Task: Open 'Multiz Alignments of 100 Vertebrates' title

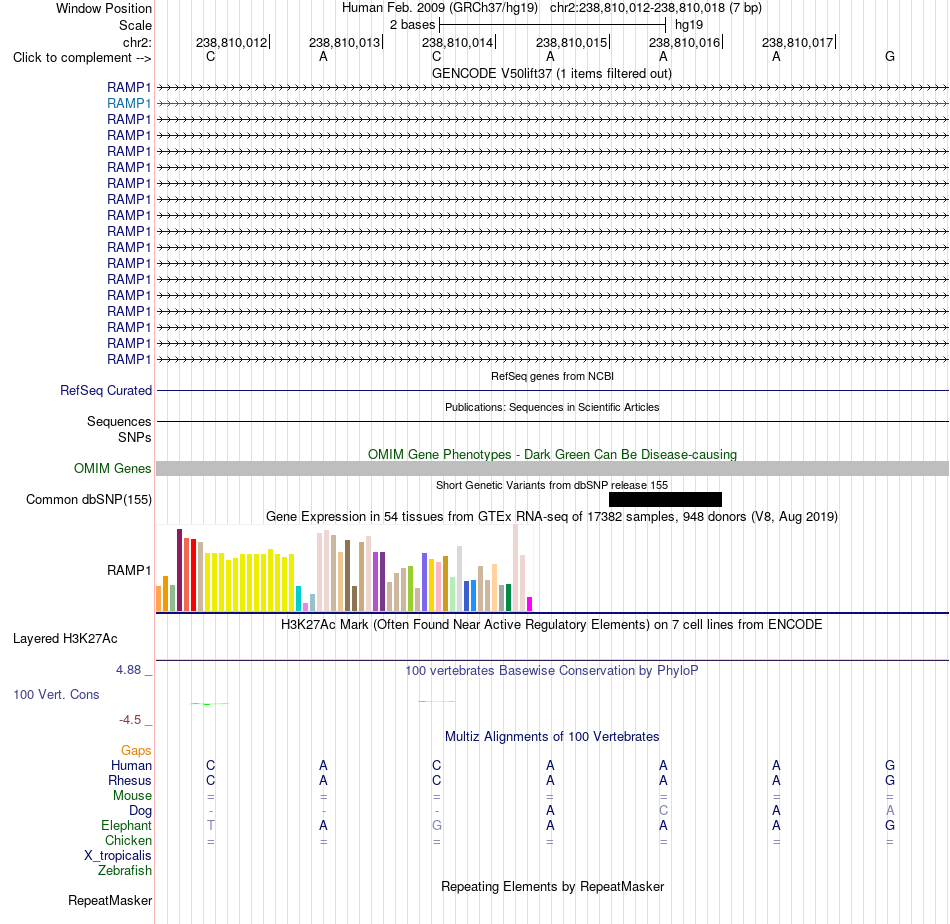Action: pyautogui.click(x=552, y=737)
